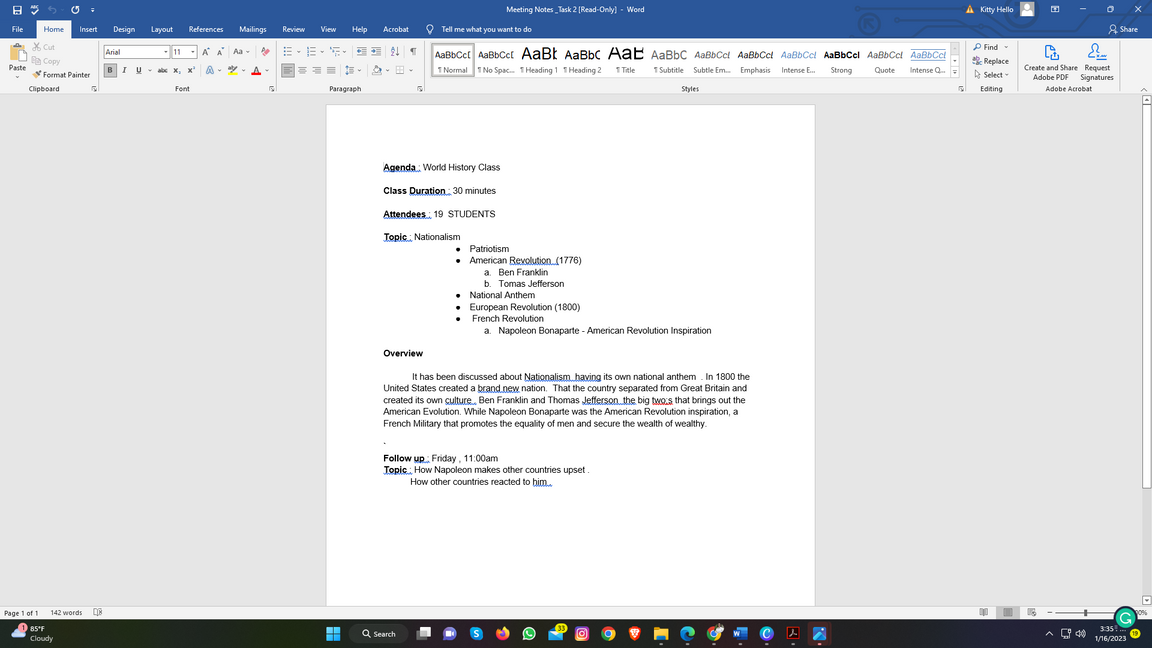Viewport: 1152px width, 648px height.
Task: Open the Select dropdown in Editing group
Action: 991,75
